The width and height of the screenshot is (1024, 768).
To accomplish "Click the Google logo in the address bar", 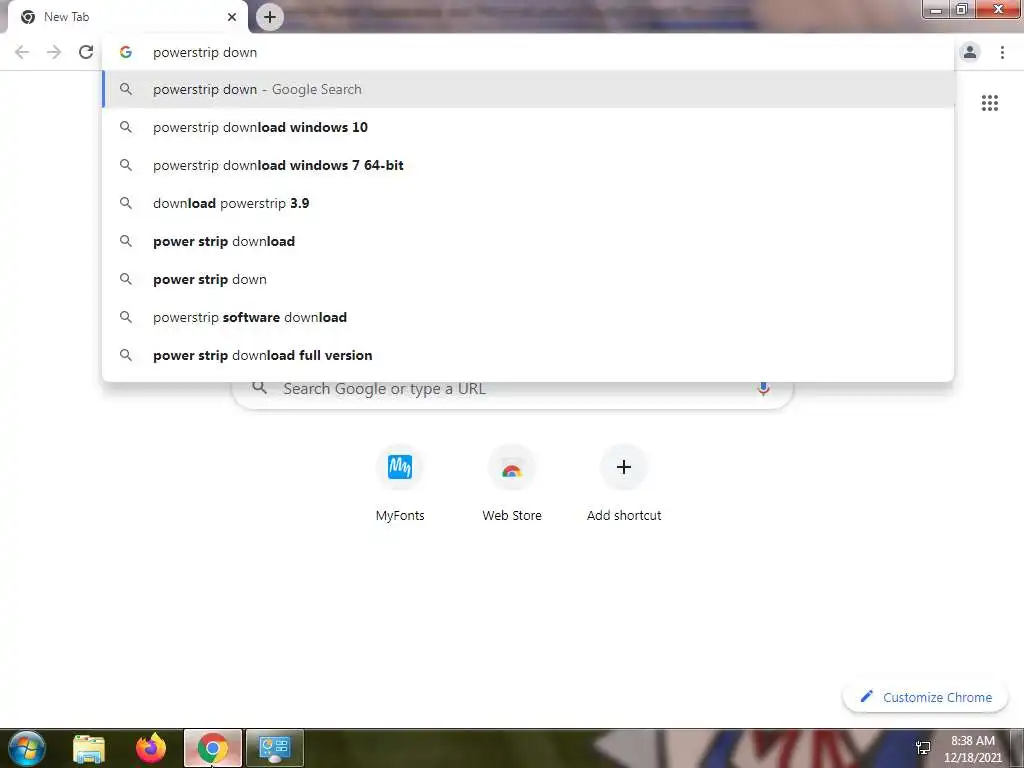I will point(126,52).
